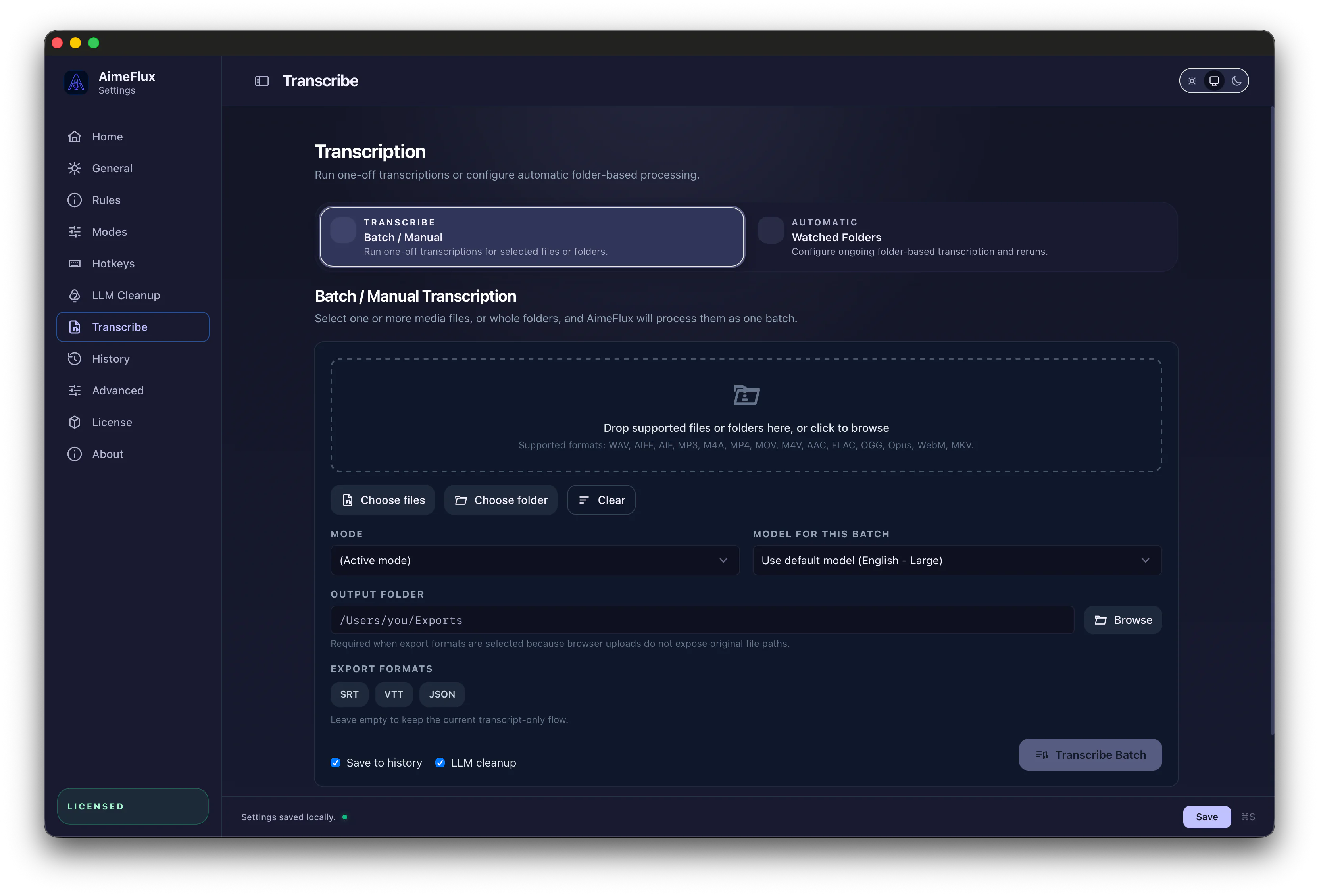Click the folder icon in drop zone
The image size is (1319, 896).
click(746, 395)
